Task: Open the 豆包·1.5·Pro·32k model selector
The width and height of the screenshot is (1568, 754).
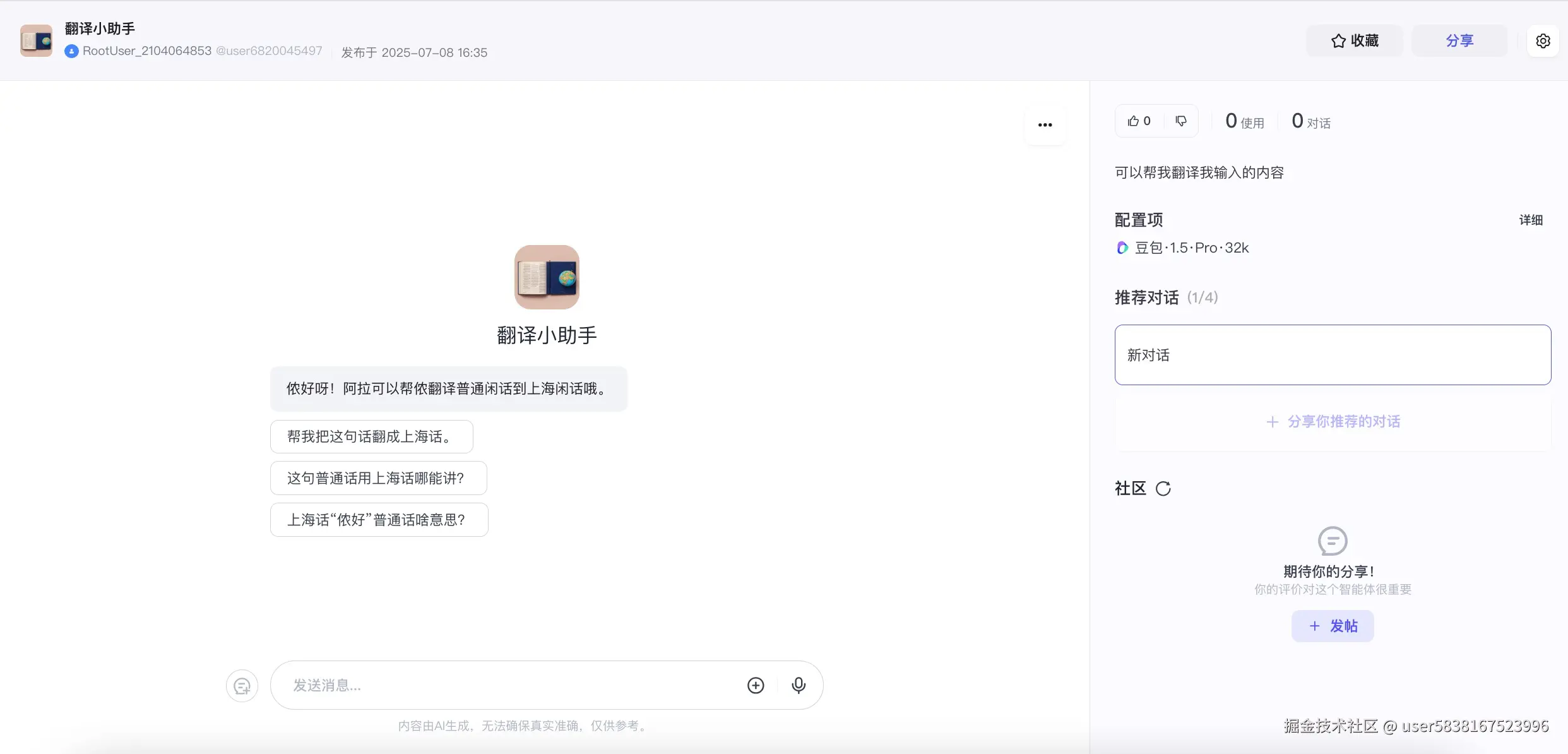Action: 1191,248
